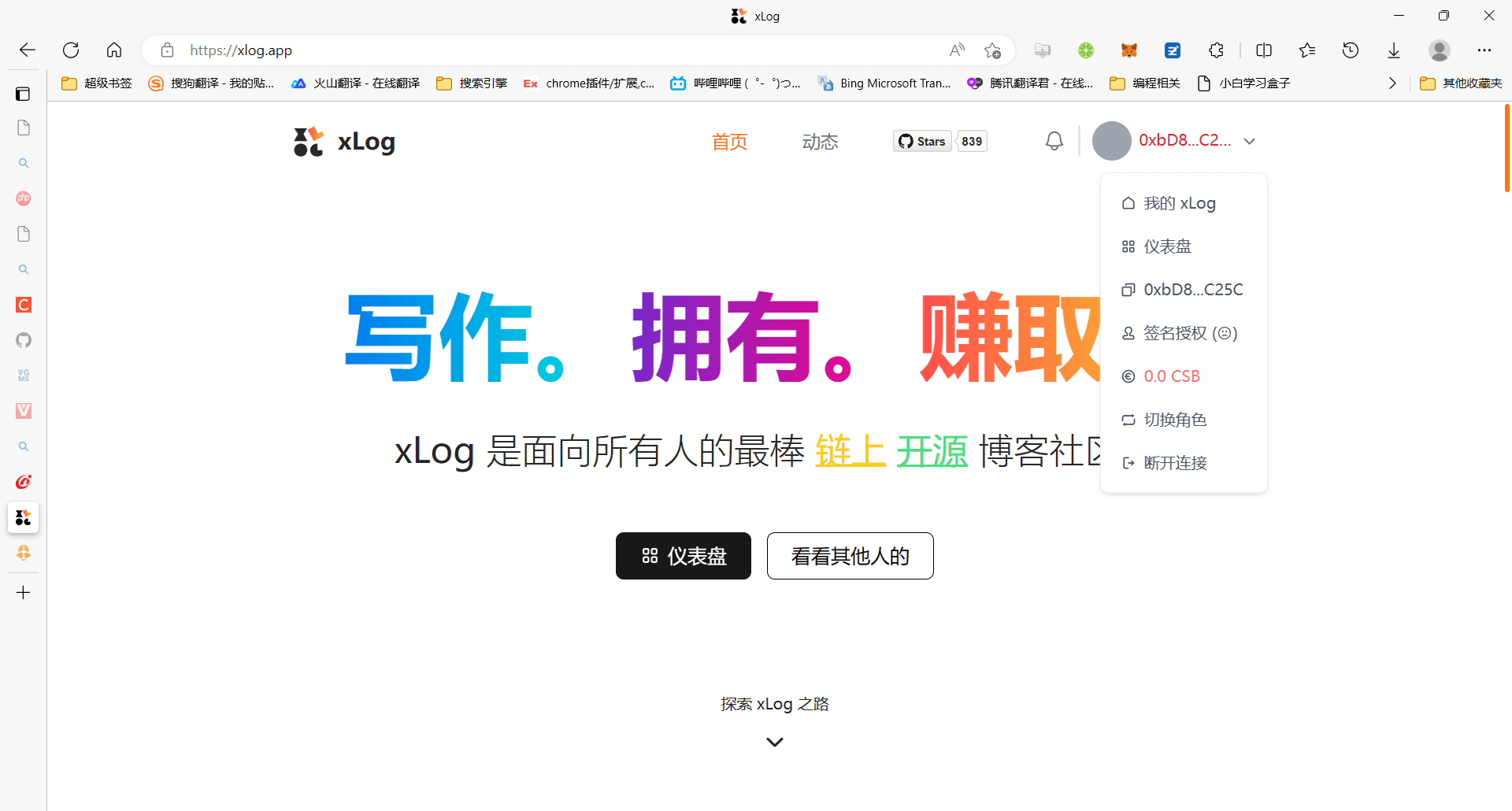Viewport: 1512px width, 811px height.
Task: Select 仪表盘 in account menu
Action: [1184, 246]
